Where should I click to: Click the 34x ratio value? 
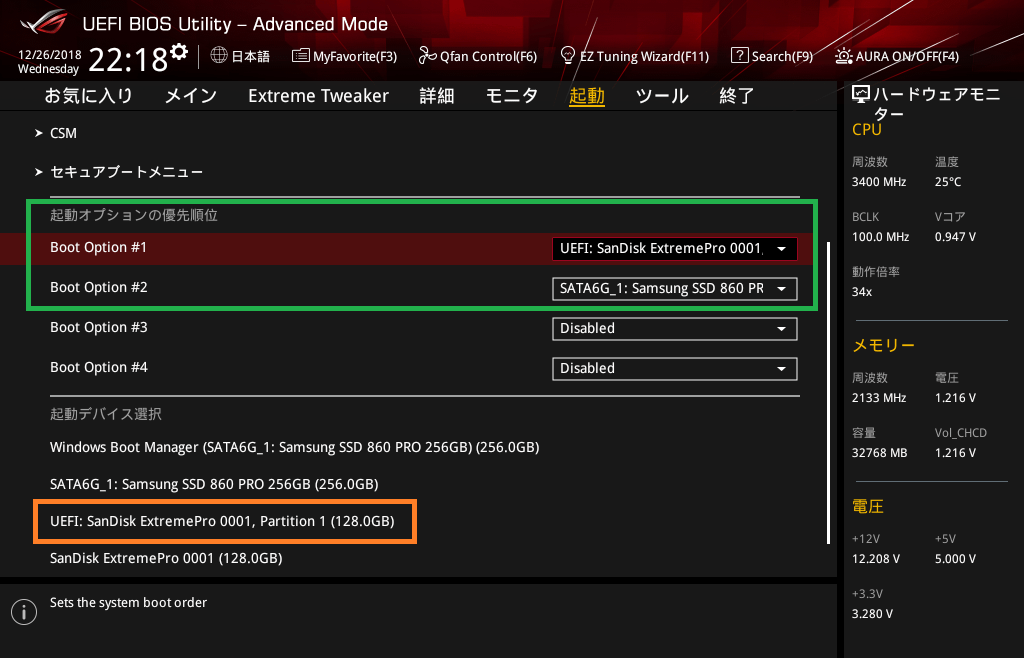(x=862, y=292)
